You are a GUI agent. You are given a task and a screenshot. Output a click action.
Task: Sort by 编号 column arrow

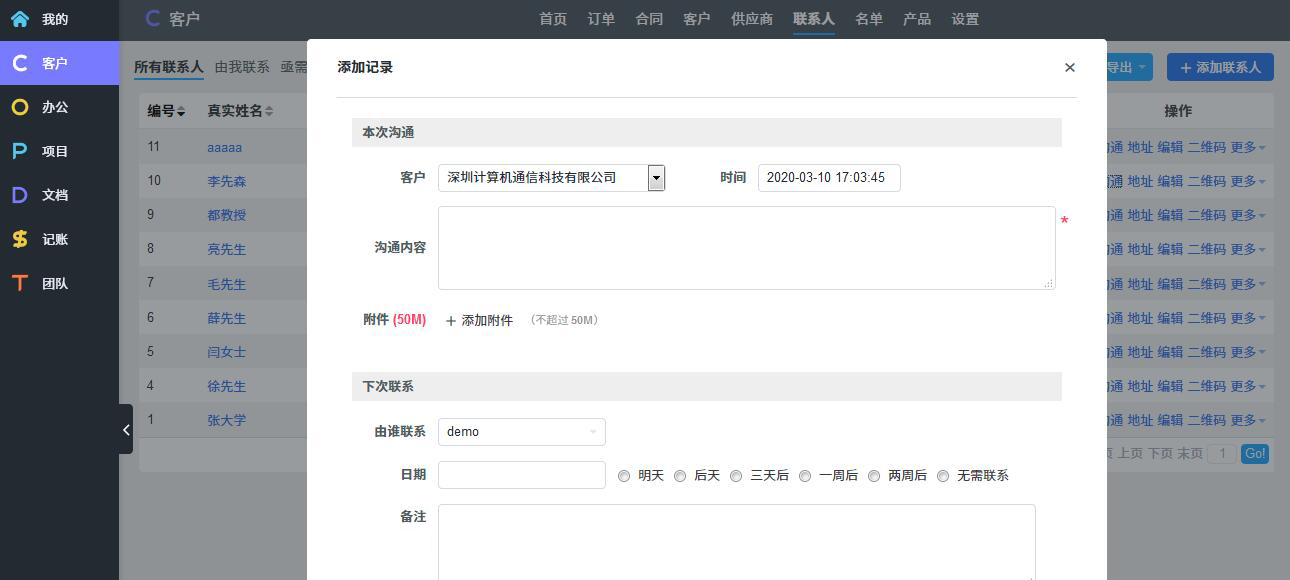(x=181, y=112)
